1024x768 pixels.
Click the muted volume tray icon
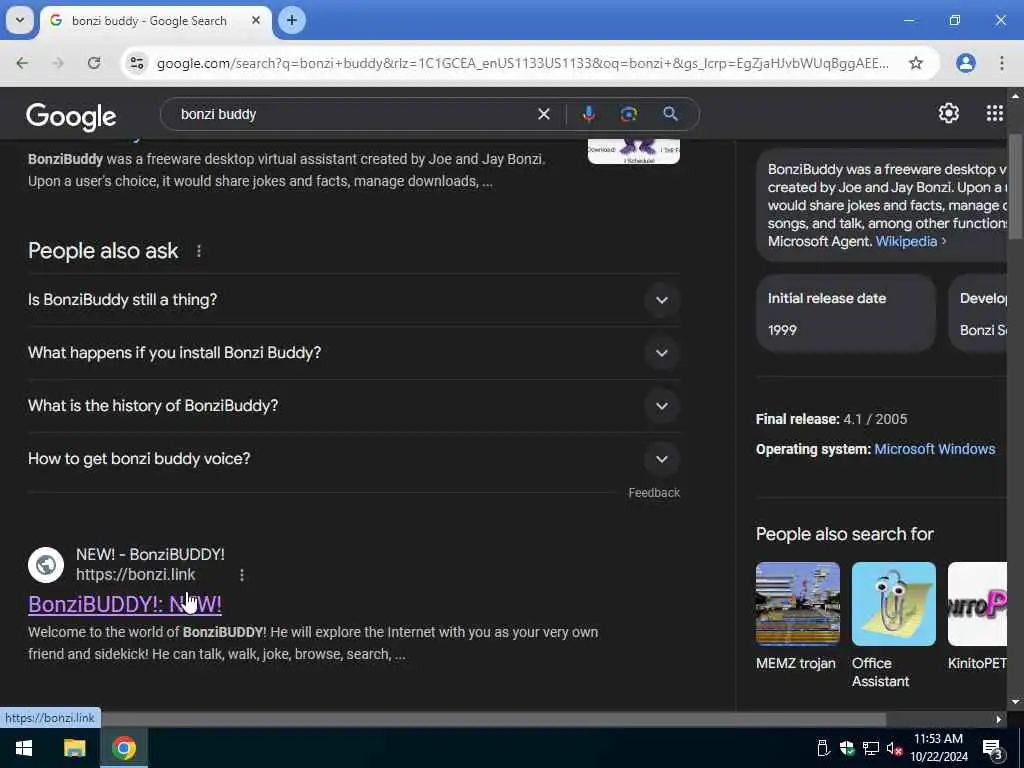point(894,748)
